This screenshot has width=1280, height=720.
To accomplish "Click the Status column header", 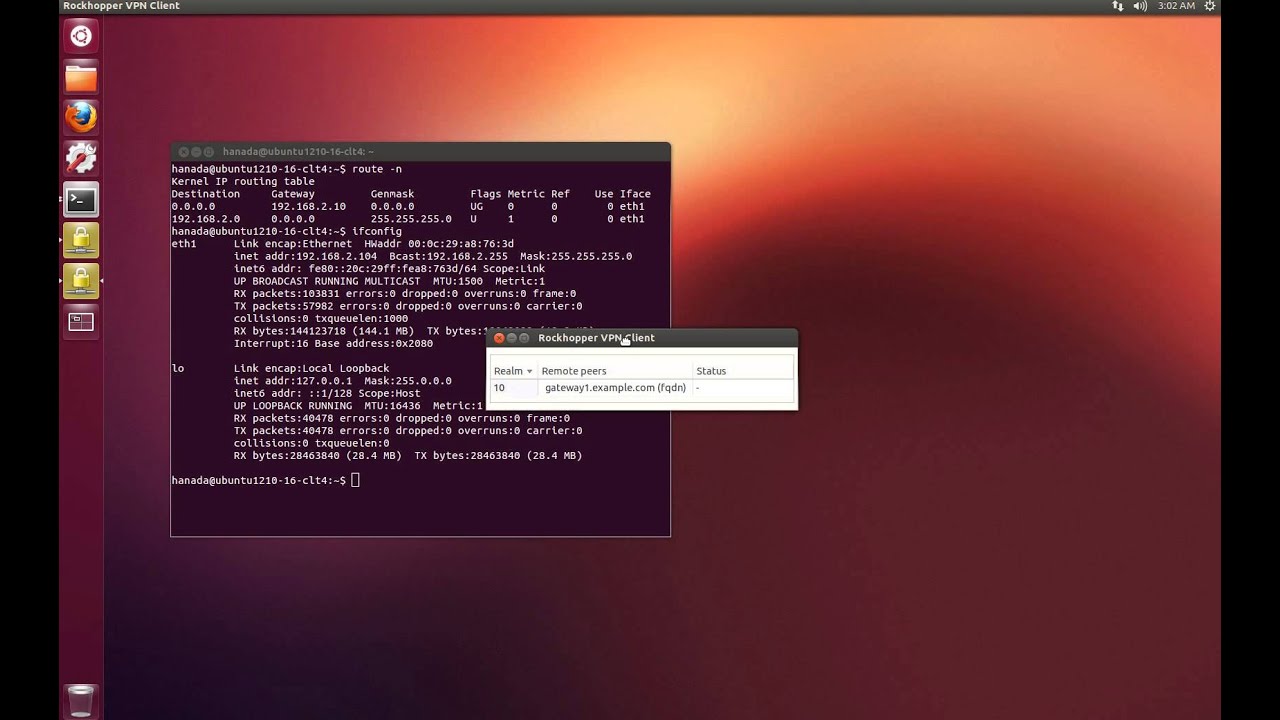I will 743,371.
